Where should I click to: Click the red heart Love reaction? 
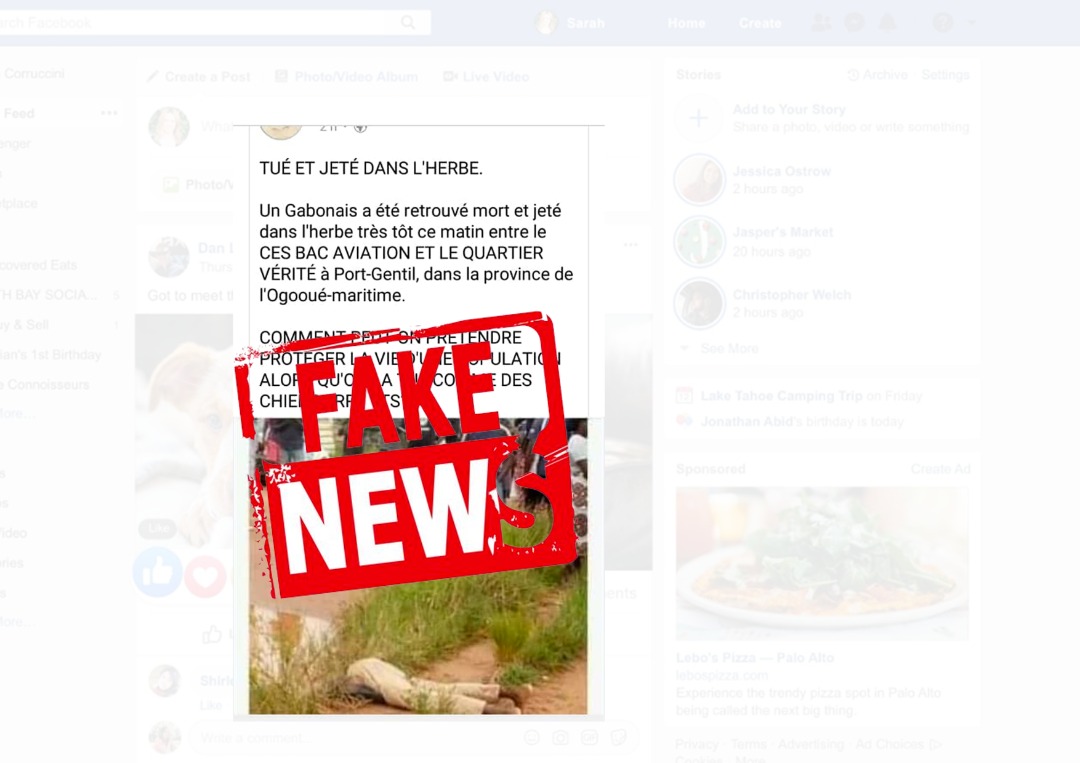tap(205, 574)
